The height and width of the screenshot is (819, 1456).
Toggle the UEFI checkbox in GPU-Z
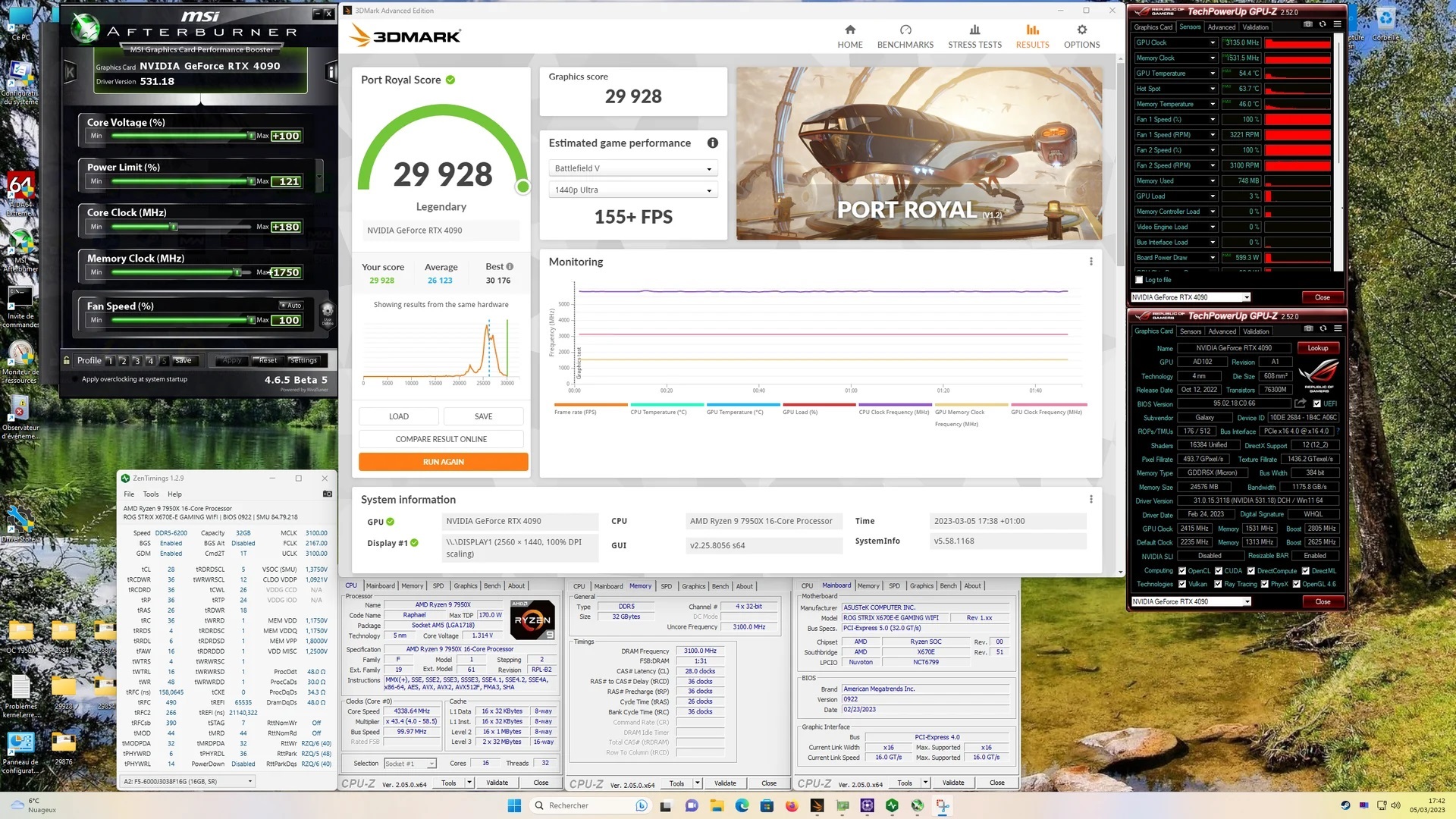tap(1317, 404)
